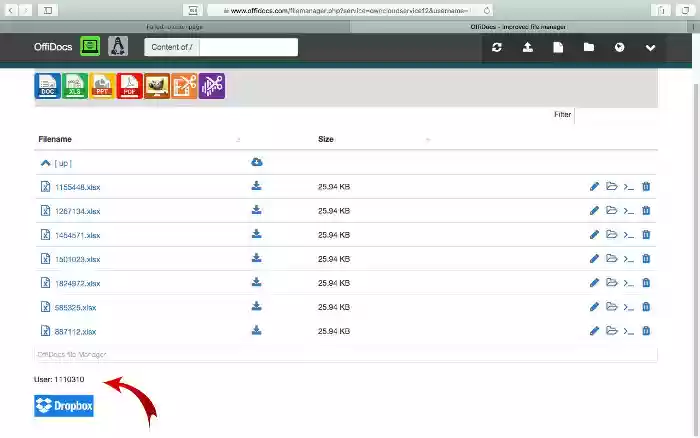Edit 887112.xlsx with the pencil icon

click(594, 331)
